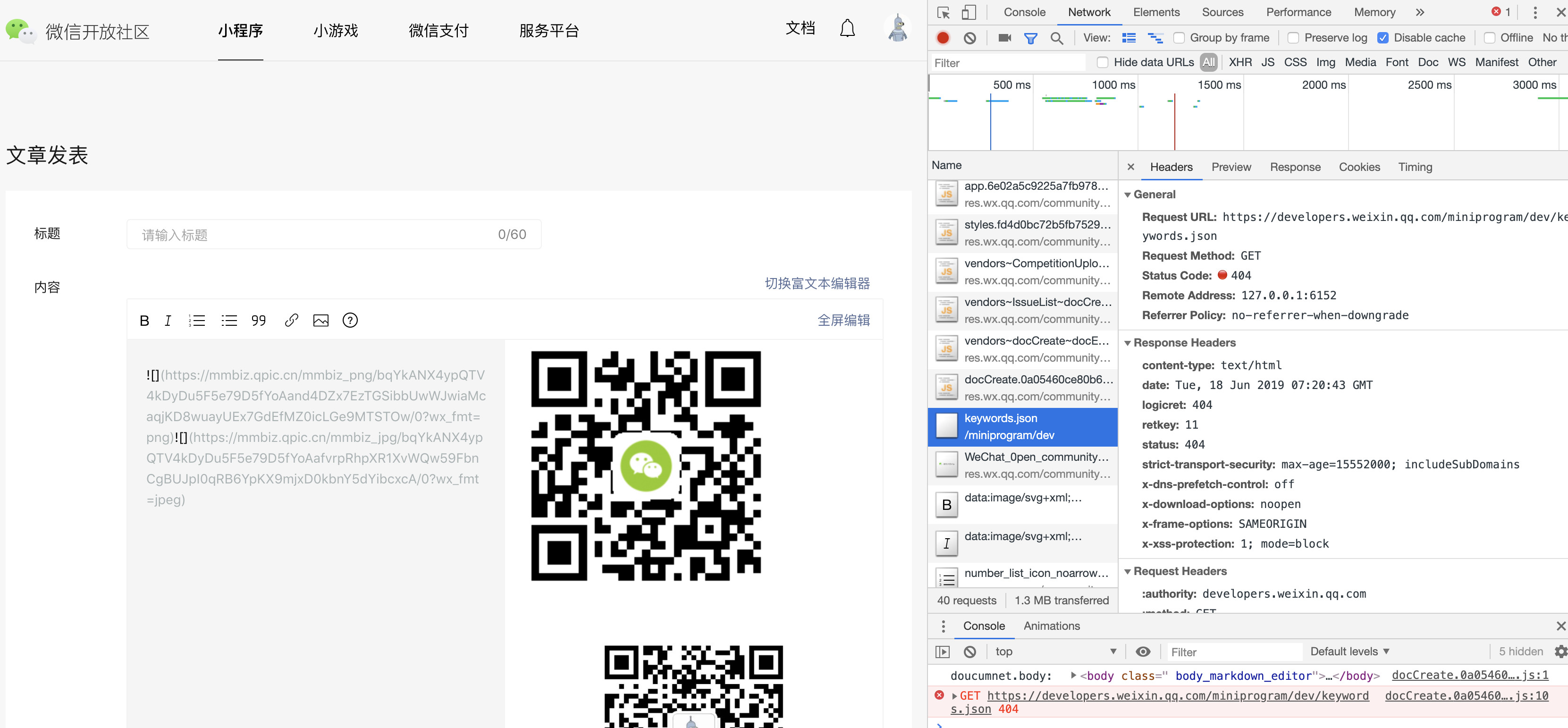
Task: Expand the body element in console
Action: tap(1074, 675)
